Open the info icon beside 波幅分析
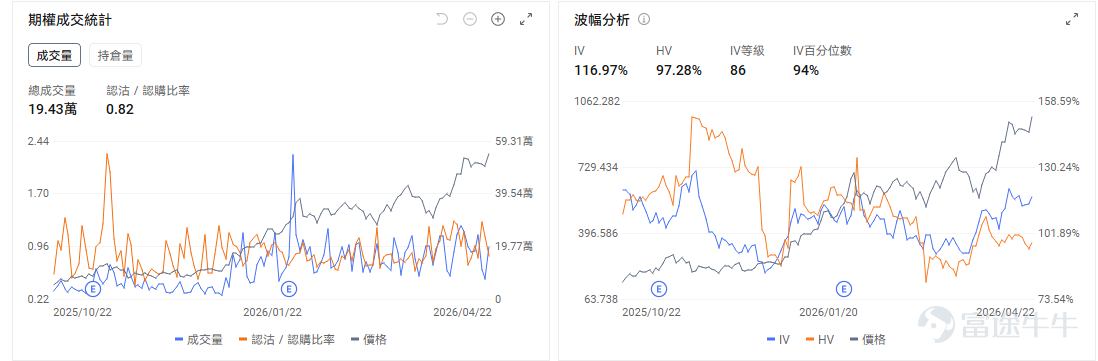 (644, 20)
